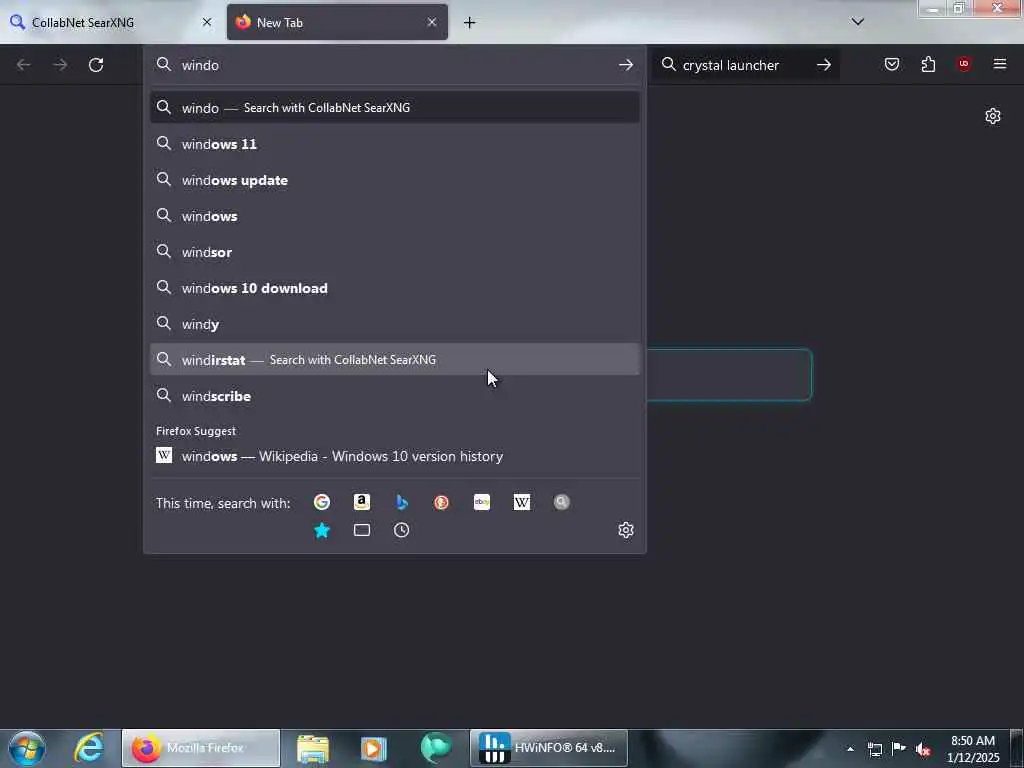Select the 'windirstat' suggestion
Viewport: 1024px width, 768px height.
coord(394,360)
